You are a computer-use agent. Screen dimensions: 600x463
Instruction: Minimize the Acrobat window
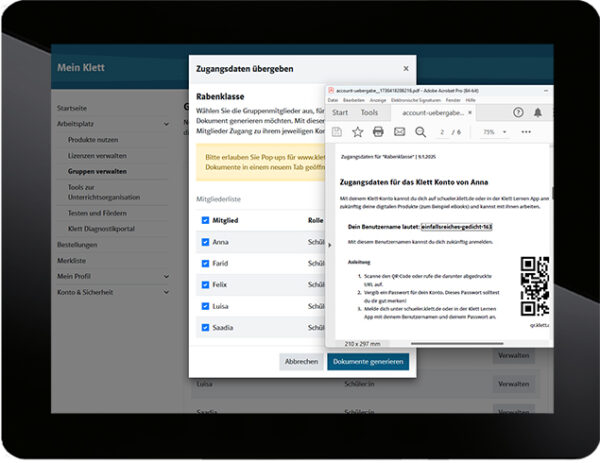coord(546,91)
